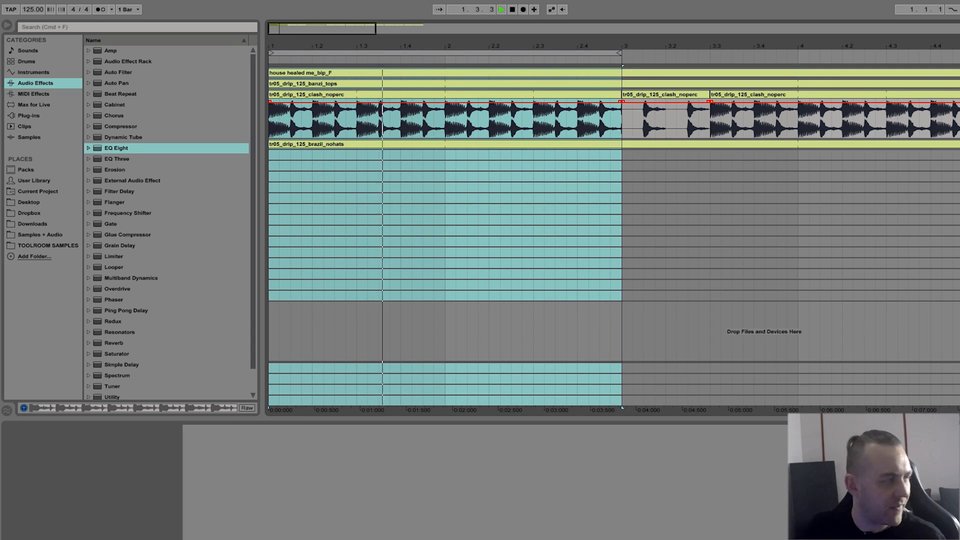Image resolution: width=960 pixels, height=540 pixels.
Task: Toggle the MIDI overdub plus button
Action: (534, 9)
